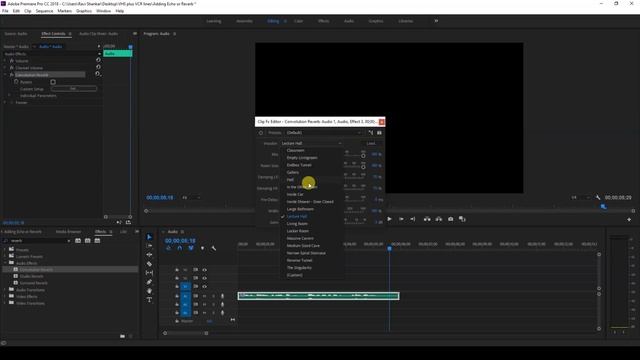Switch to Audio workspace tab
This screenshot has height=360, width=640.
[x=349, y=21]
